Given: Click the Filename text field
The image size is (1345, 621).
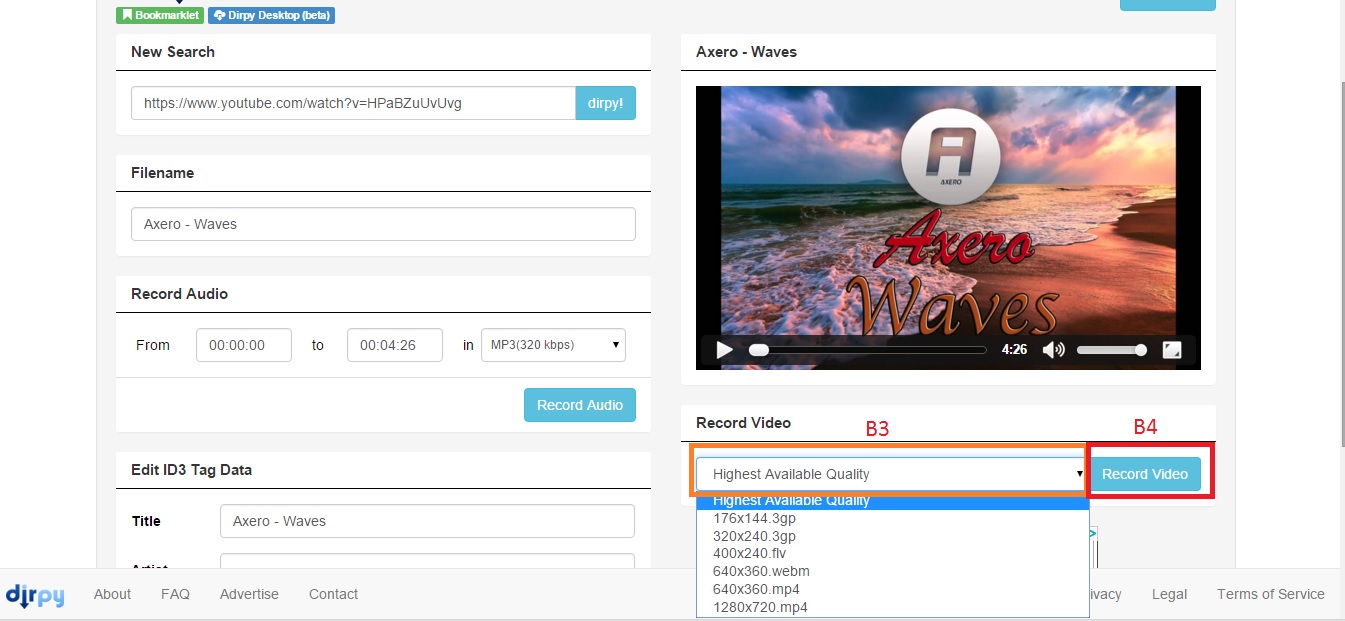Looking at the screenshot, I should tap(383, 224).
